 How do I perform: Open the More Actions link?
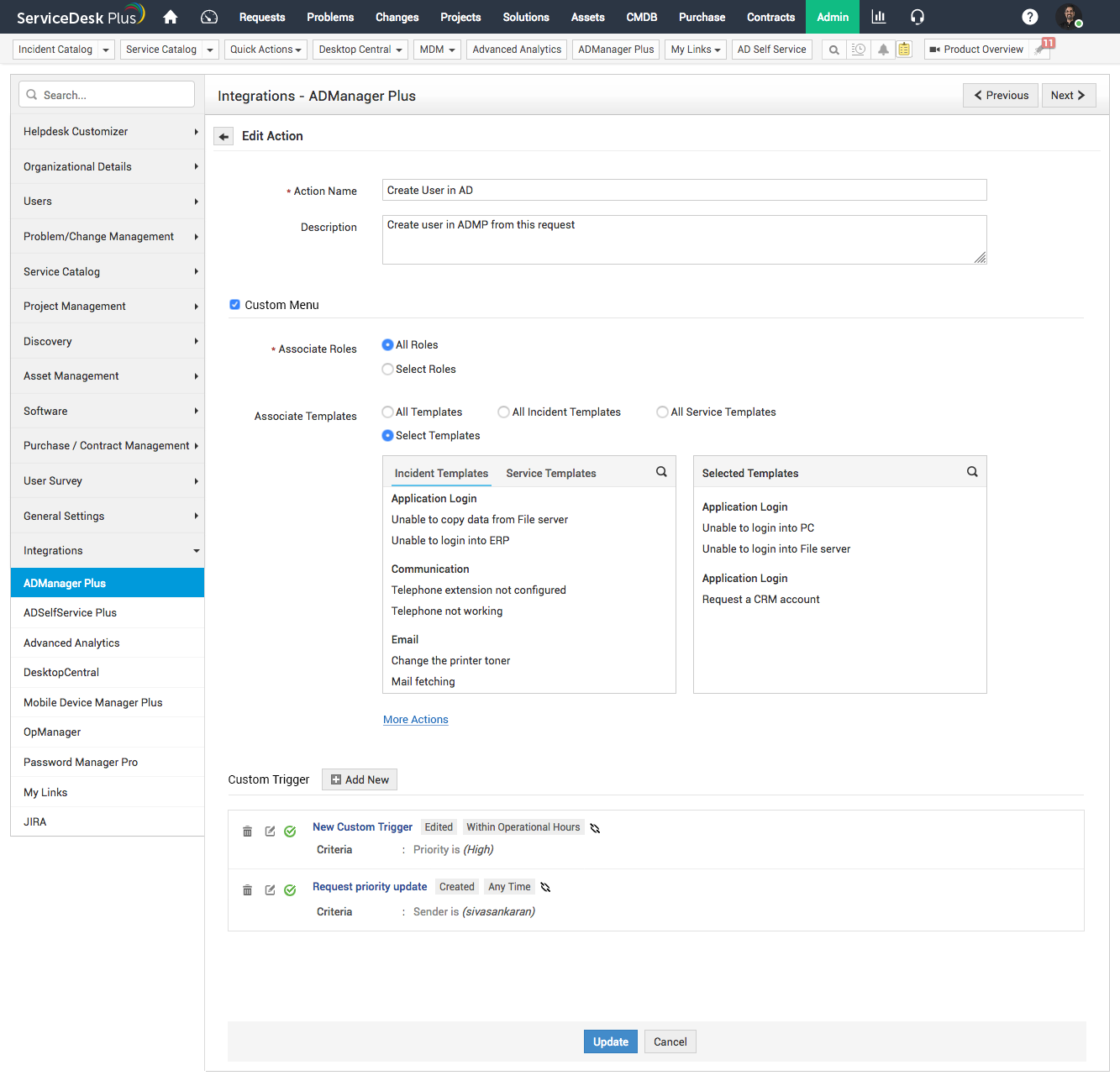coord(416,720)
